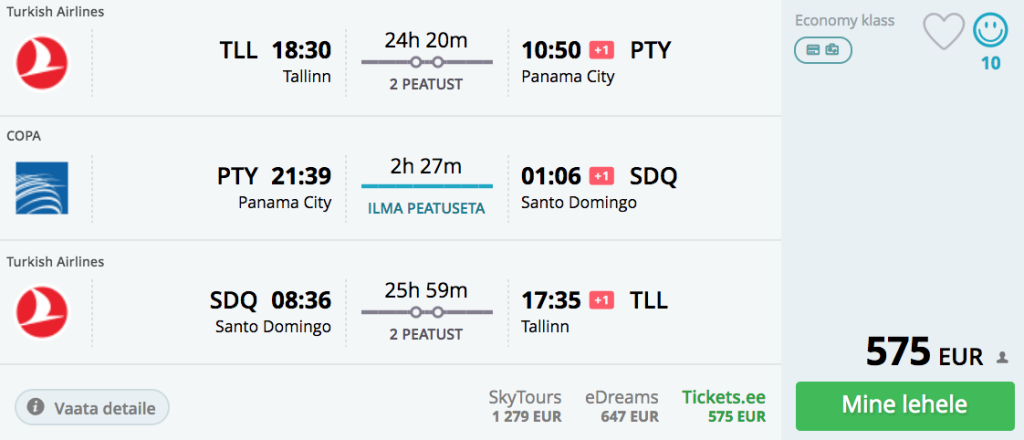Click the 2 PEATUST stops indicator for 24h 20m flight
Image resolution: width=1024 pixels, height=440 pixels.
(x=426, y=84)
